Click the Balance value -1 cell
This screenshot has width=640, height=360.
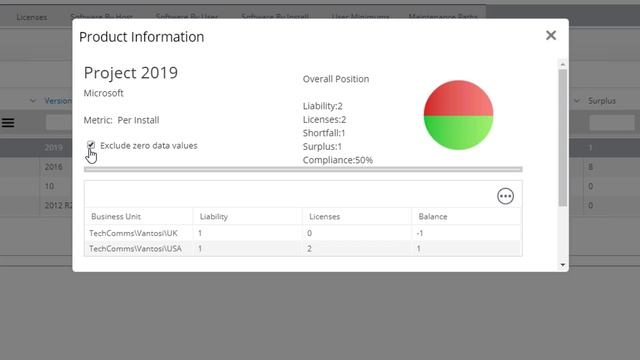pyautogui.click(x=420, y=233)
